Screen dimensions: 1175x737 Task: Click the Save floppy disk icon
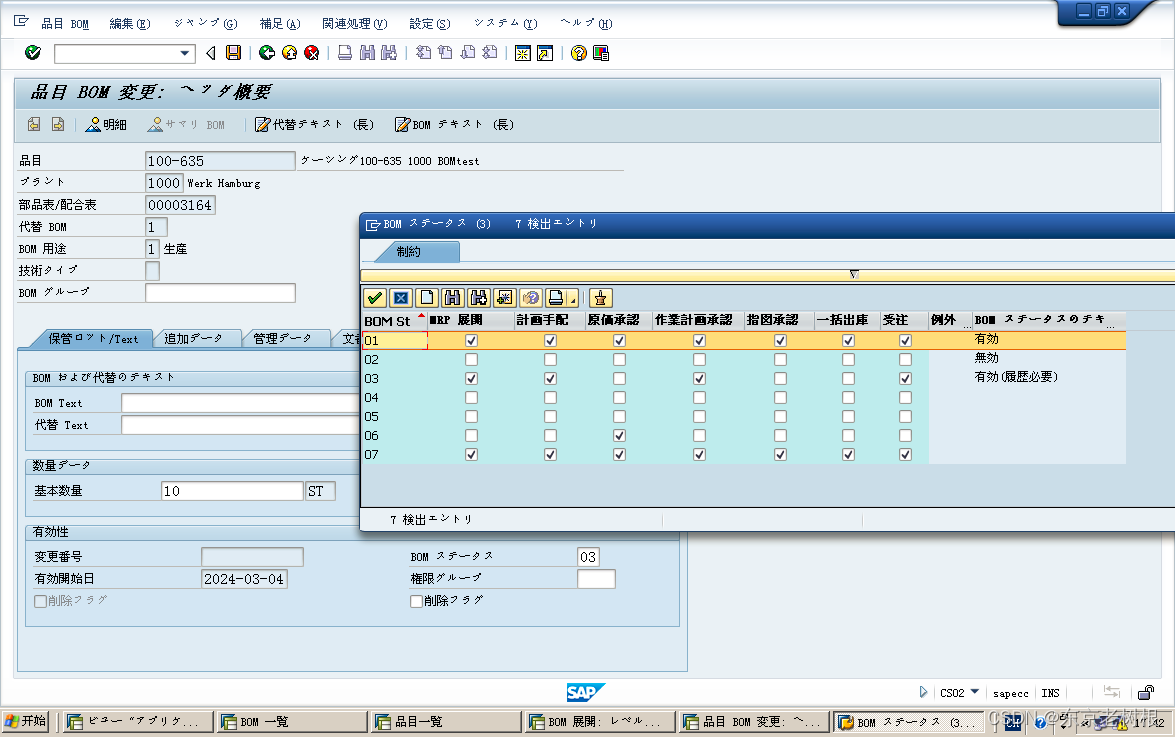[234, 52]
